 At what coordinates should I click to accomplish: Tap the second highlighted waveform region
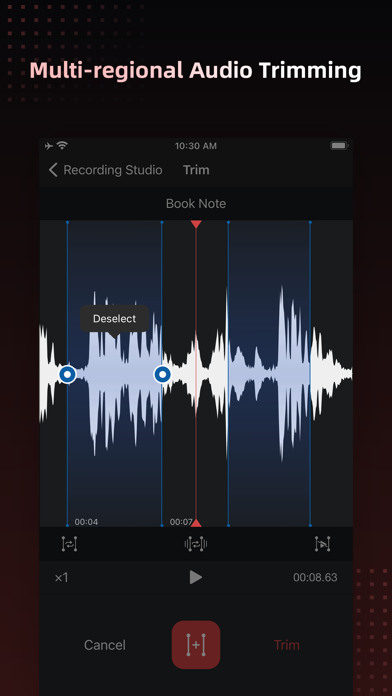click(x=269, y=373)
